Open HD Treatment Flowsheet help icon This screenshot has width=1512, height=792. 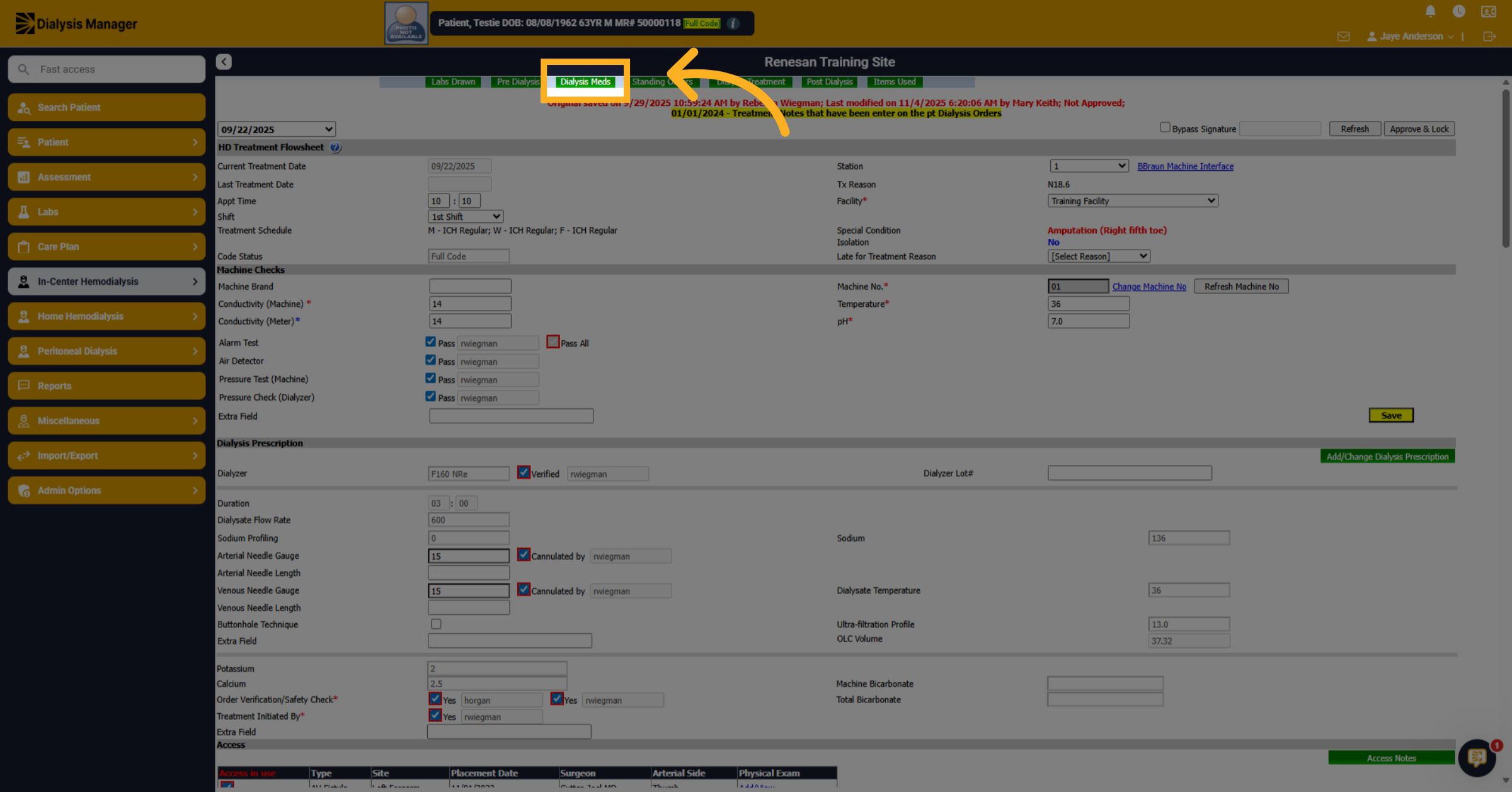tap(336, 147)
